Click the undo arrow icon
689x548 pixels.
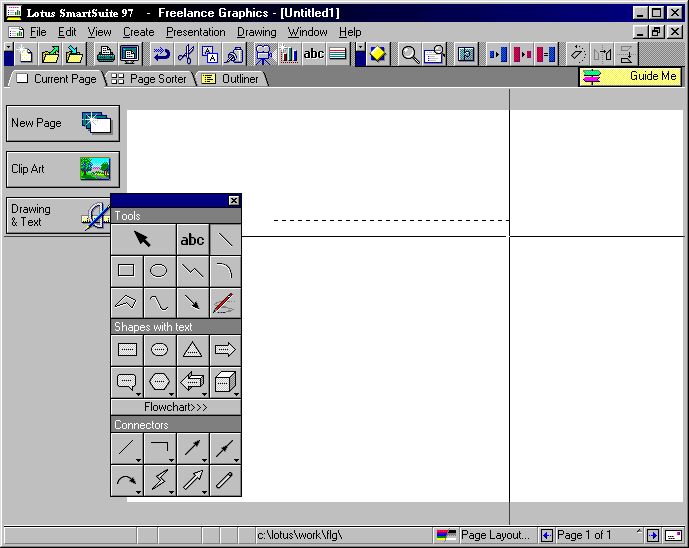[162, 54]
